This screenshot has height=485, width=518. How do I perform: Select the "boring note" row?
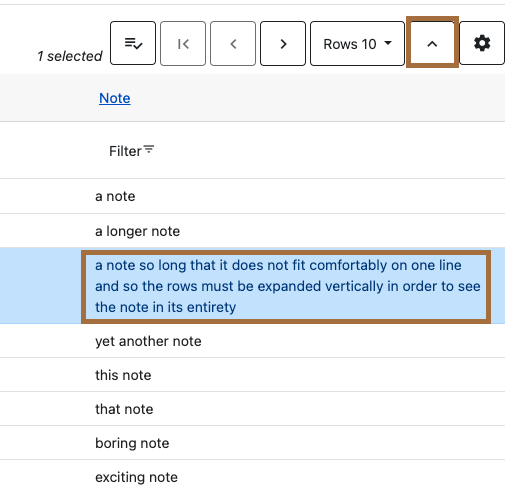(x=252, y=443)
